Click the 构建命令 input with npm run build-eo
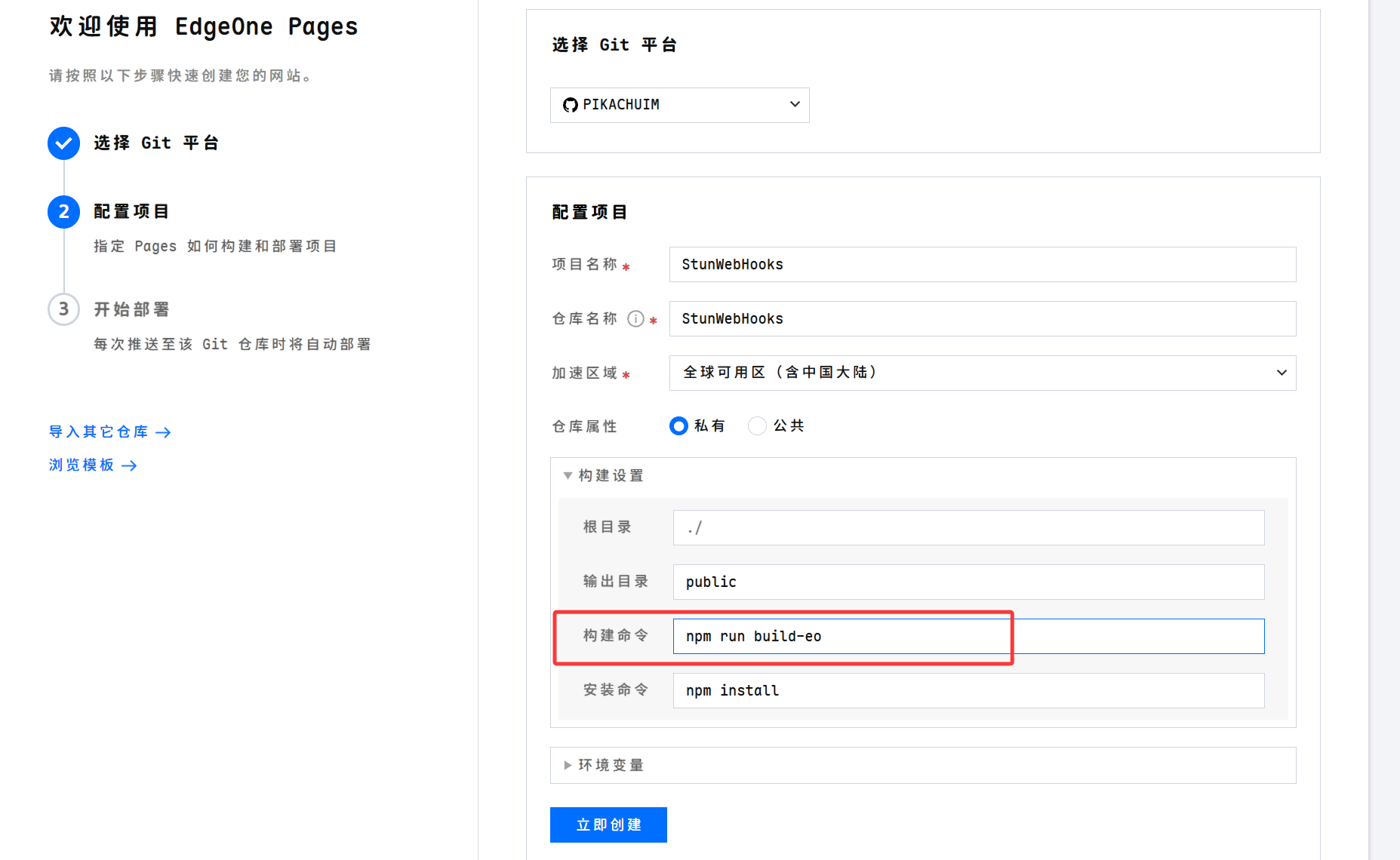The image size is (1400, 860). coord(968,636)
